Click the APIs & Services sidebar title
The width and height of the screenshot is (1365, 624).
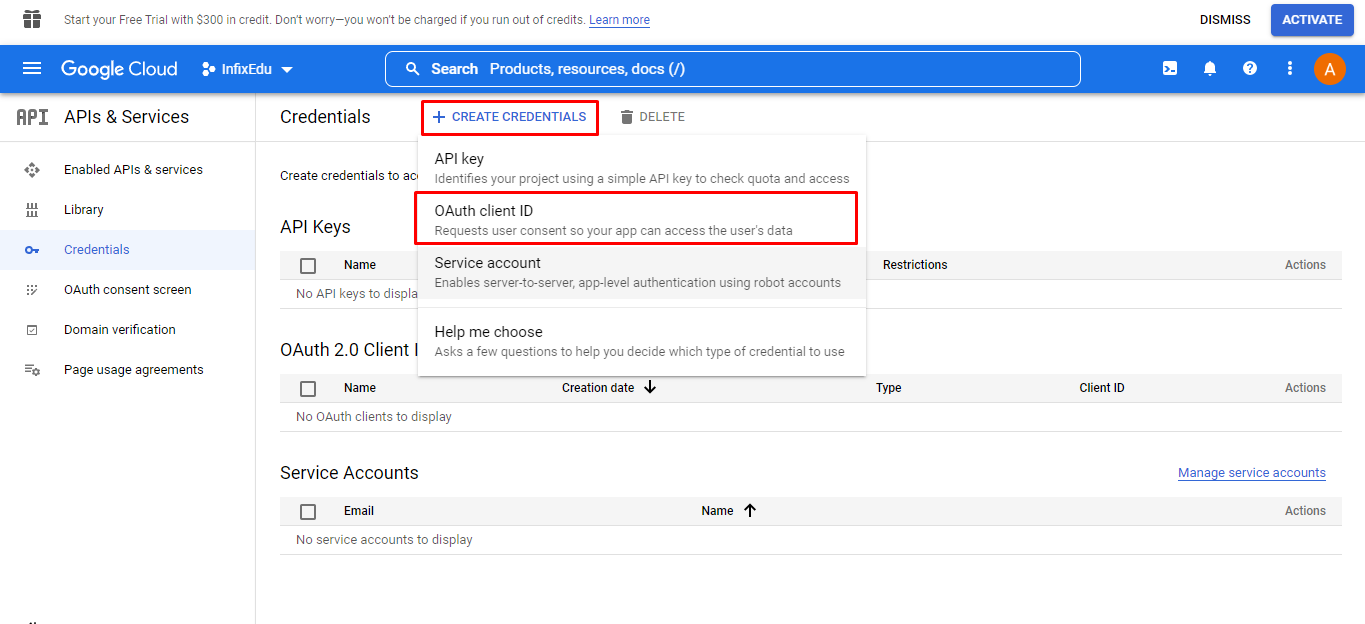pyautogui.click(x=126, y=117)
